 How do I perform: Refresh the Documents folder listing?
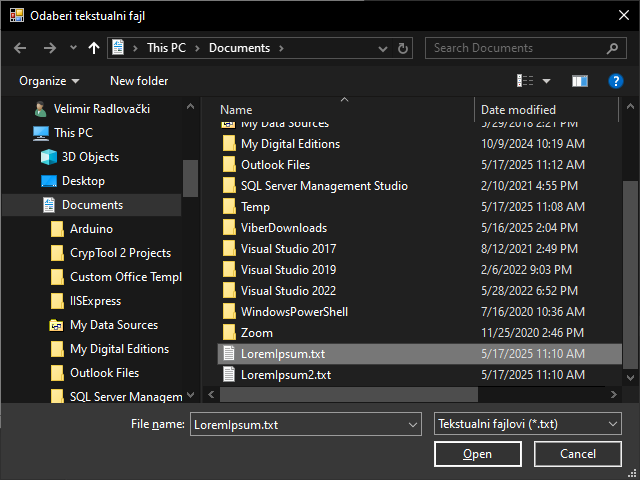[x=404, y=48]
